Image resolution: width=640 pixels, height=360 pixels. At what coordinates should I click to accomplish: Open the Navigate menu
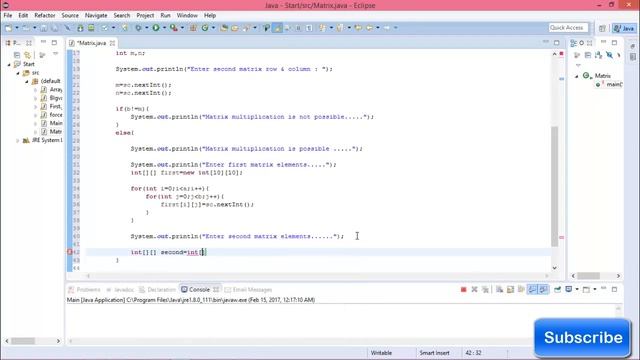(96, 16)
